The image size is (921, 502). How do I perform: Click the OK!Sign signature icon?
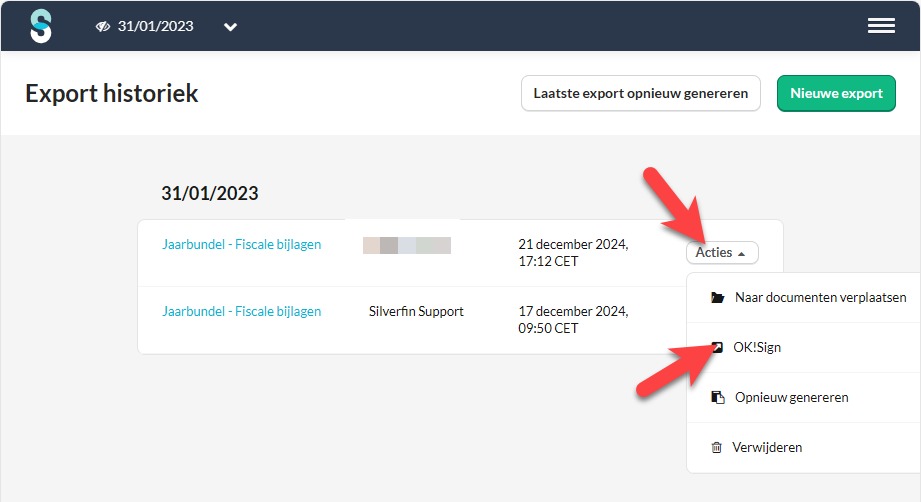717,347
